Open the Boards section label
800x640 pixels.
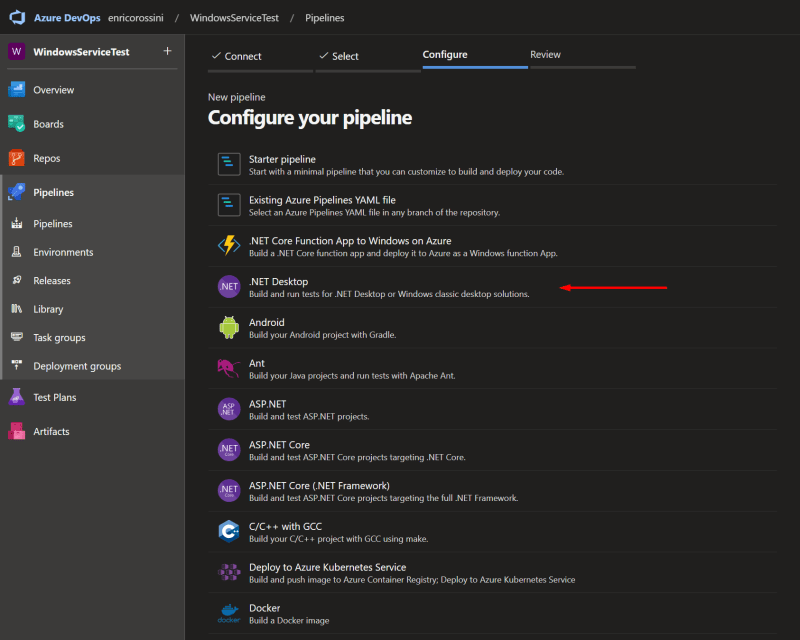[48, 124]
